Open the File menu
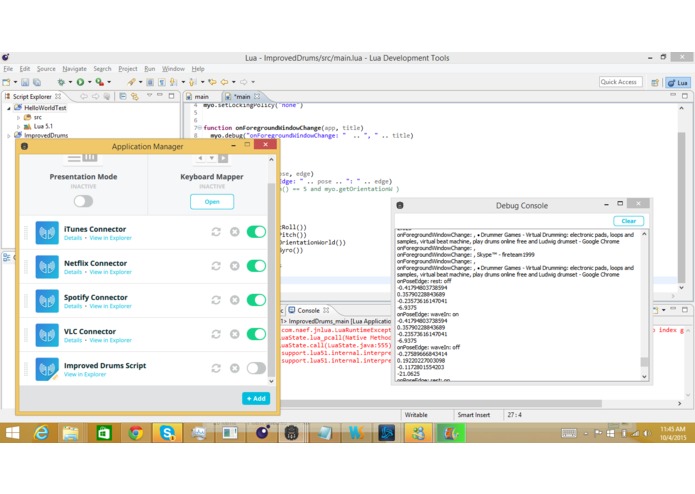This screenshot has height=494, width=695. (8, 69)
